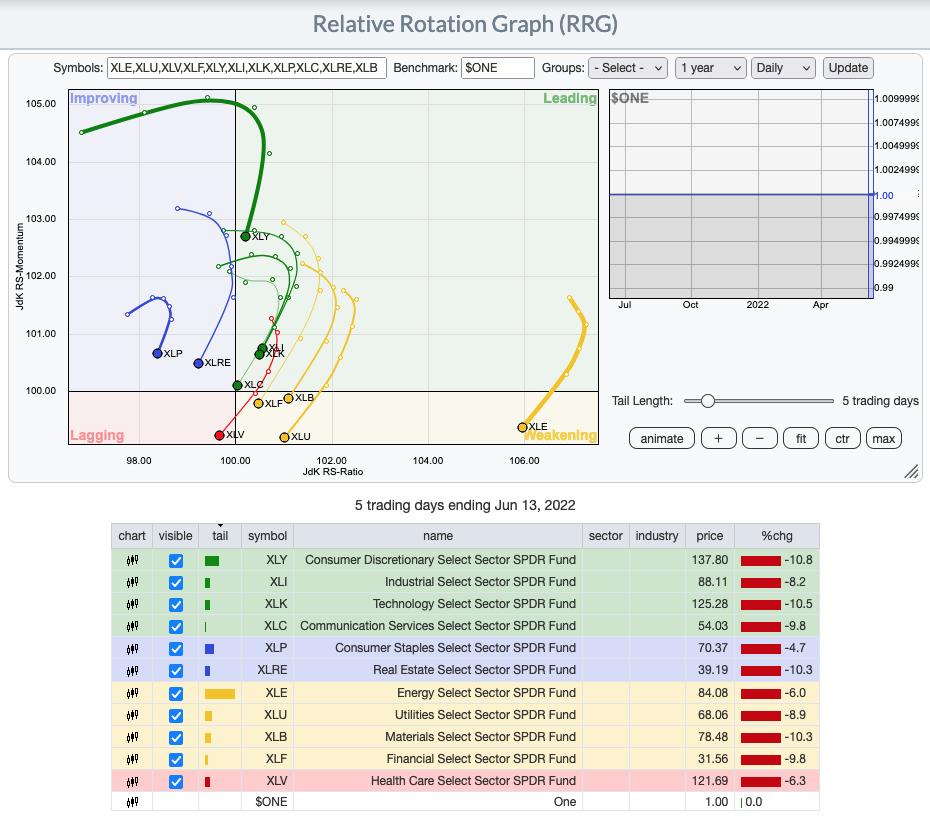
Task: Sort table by %chg column
Action: [x=777, y=536]
